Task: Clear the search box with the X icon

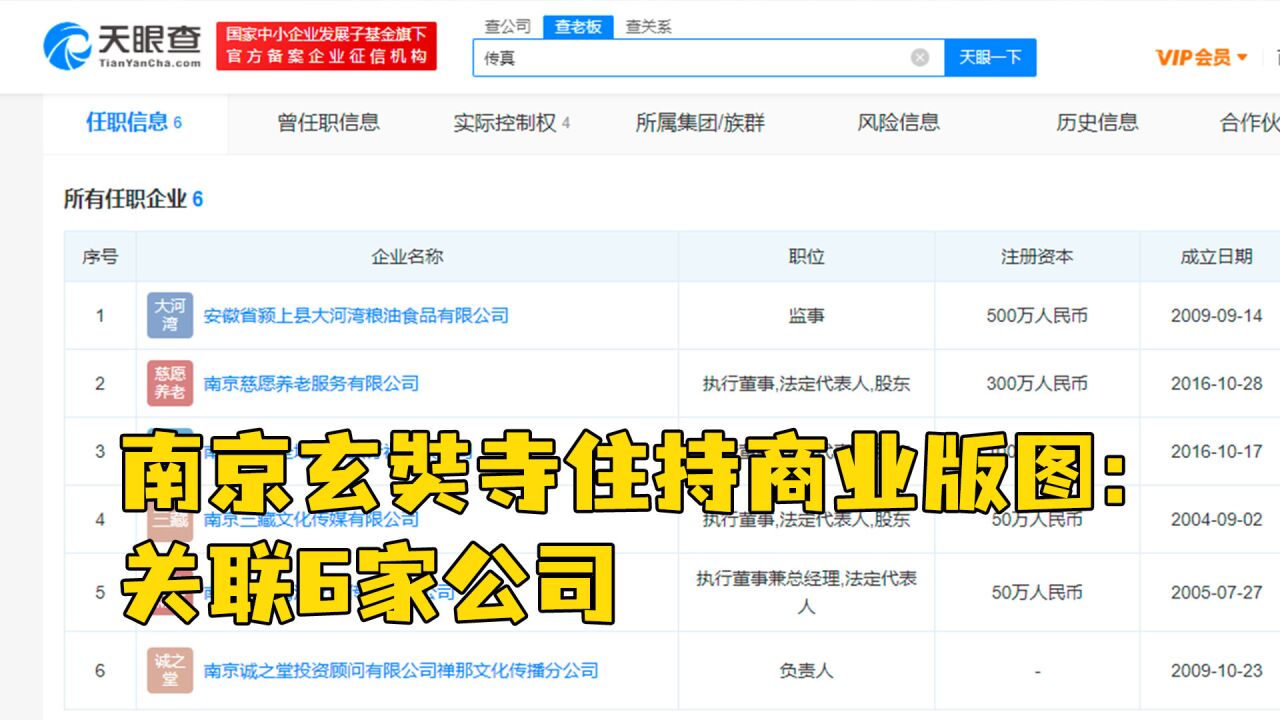Action: point(920,58)
